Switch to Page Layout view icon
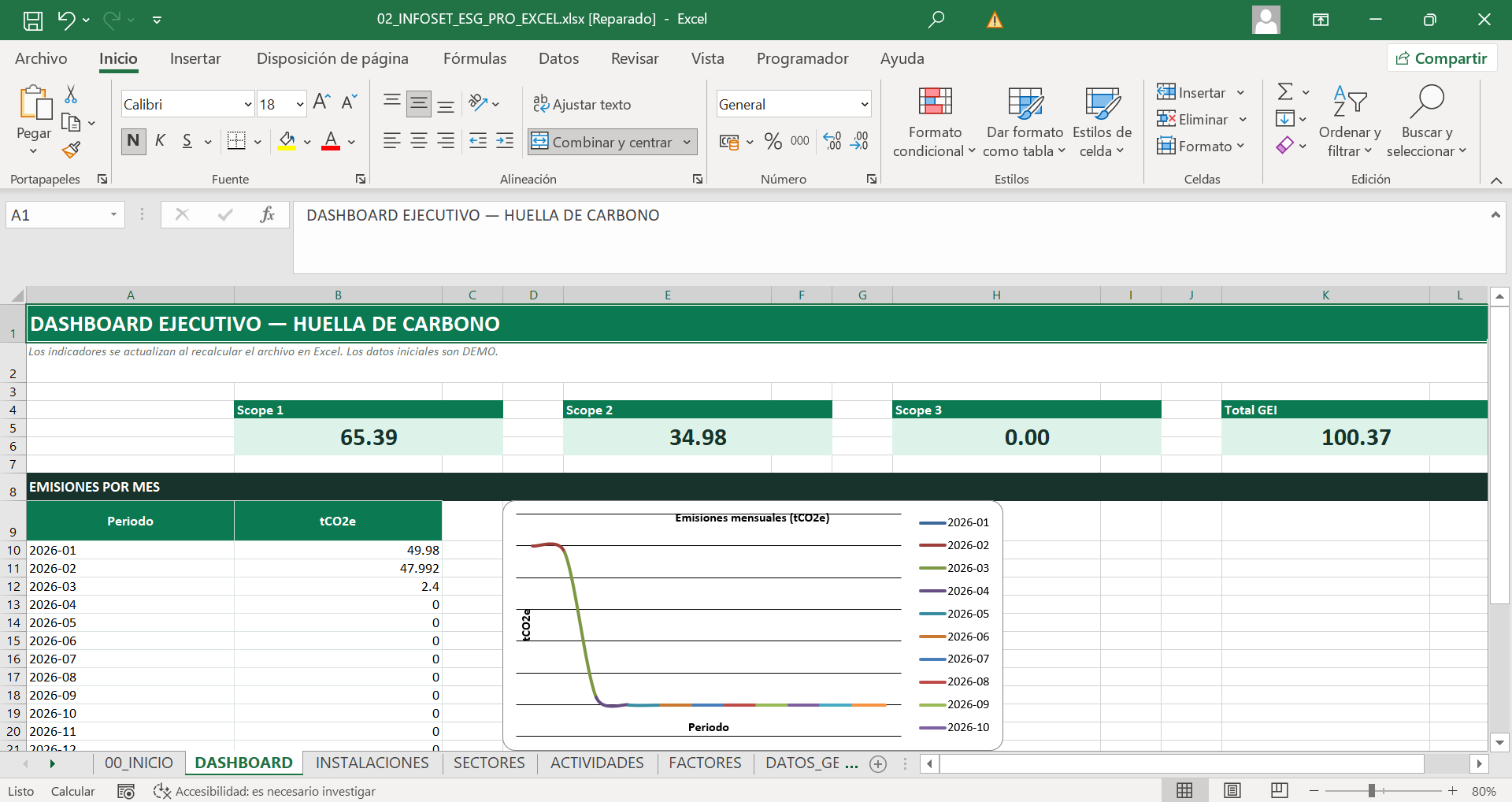This screenshot has height=802, width=1512. click(x=1232, y=790)
